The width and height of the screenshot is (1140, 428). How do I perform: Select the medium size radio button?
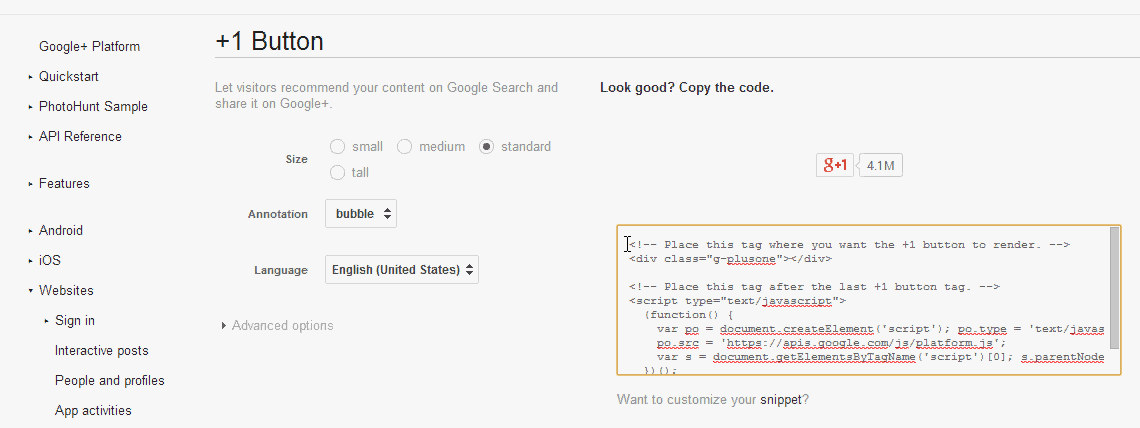click(405, 147)
